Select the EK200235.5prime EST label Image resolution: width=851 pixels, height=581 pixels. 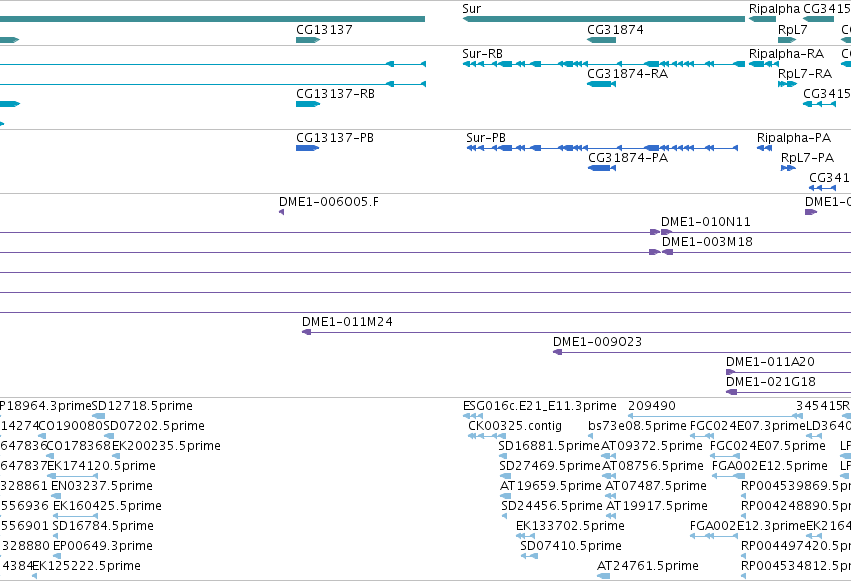166,446
